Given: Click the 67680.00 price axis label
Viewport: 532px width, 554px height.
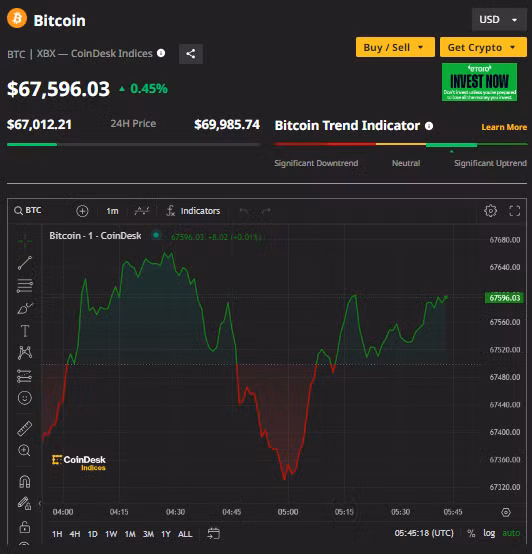Looking at the screenshot, I should pos(504,240).
